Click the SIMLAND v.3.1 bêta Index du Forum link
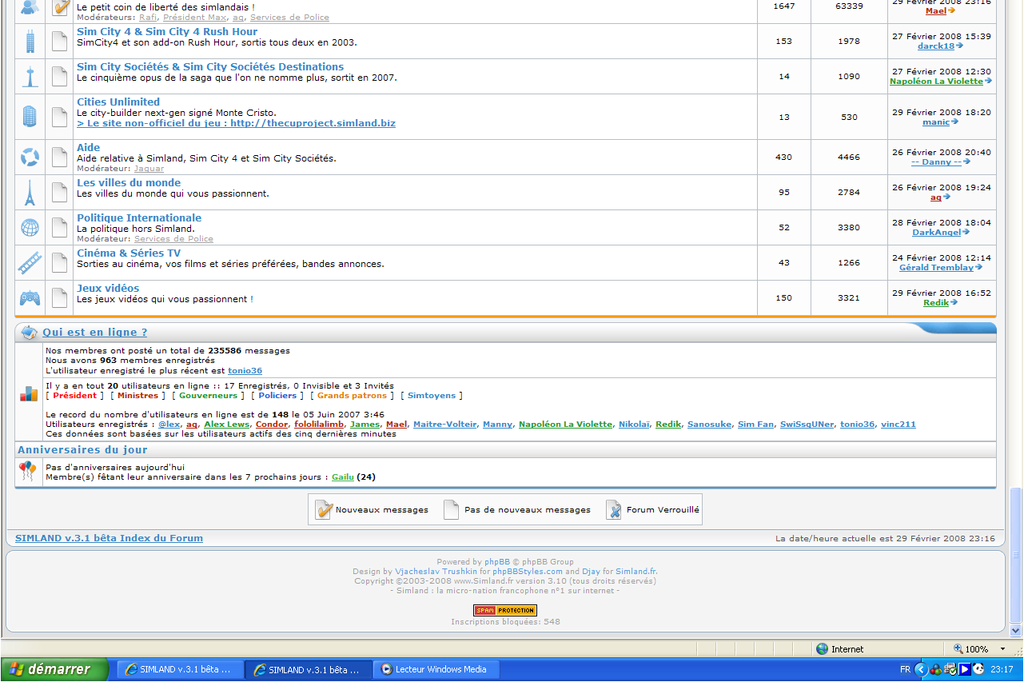 pyautogui.click(x=109, y=538)
